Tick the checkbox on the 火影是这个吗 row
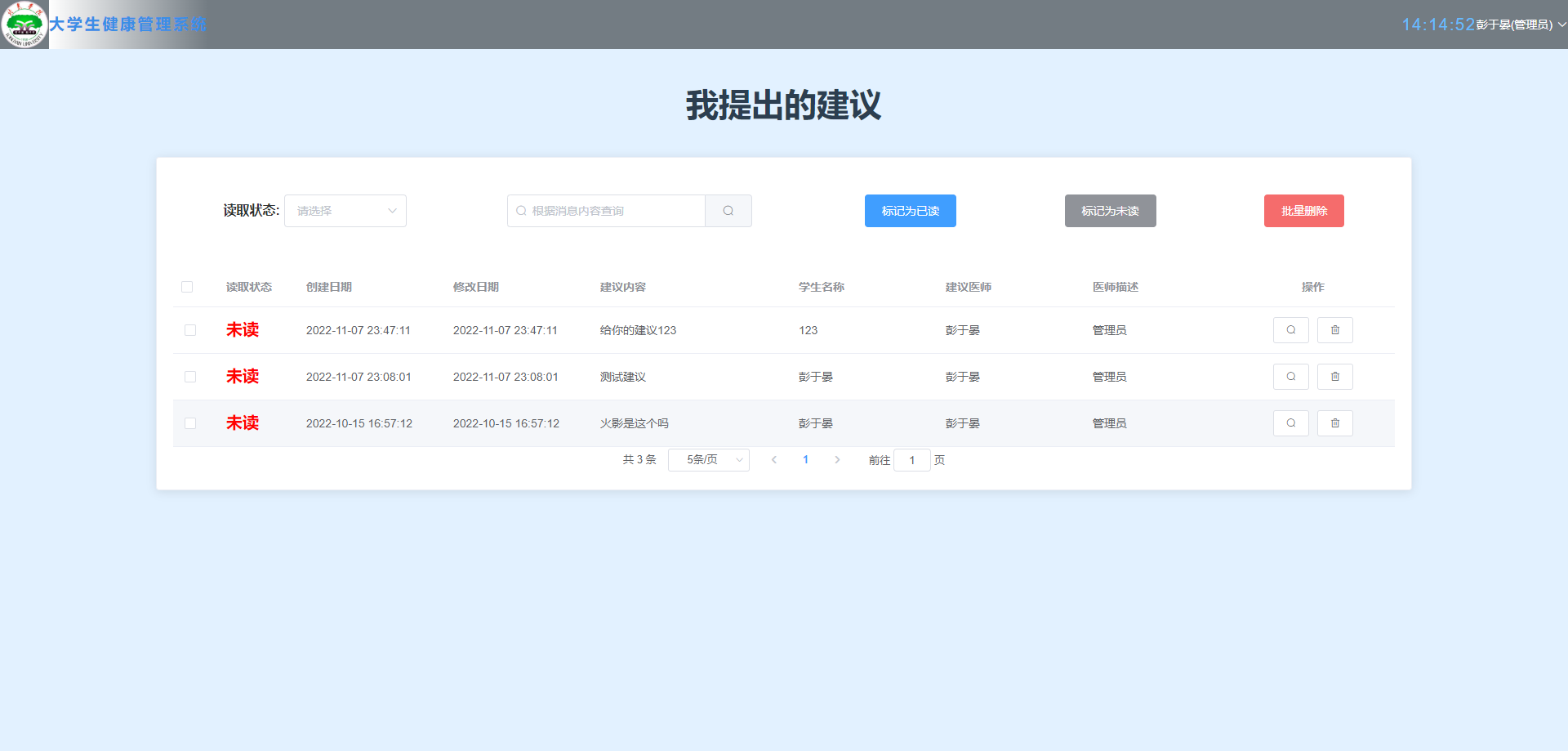This screenshot has height=751, width=1568. click(190, 423)
